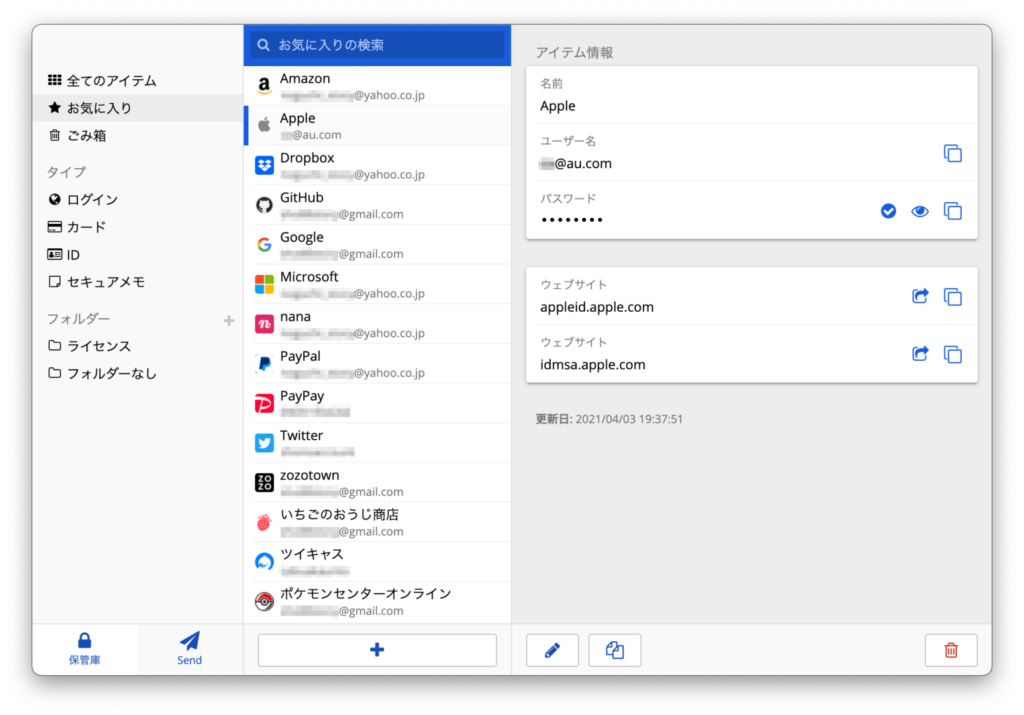Screen dimensions: 1024x715
Task: Switch to the Send tab
Action: click(189, 649)
